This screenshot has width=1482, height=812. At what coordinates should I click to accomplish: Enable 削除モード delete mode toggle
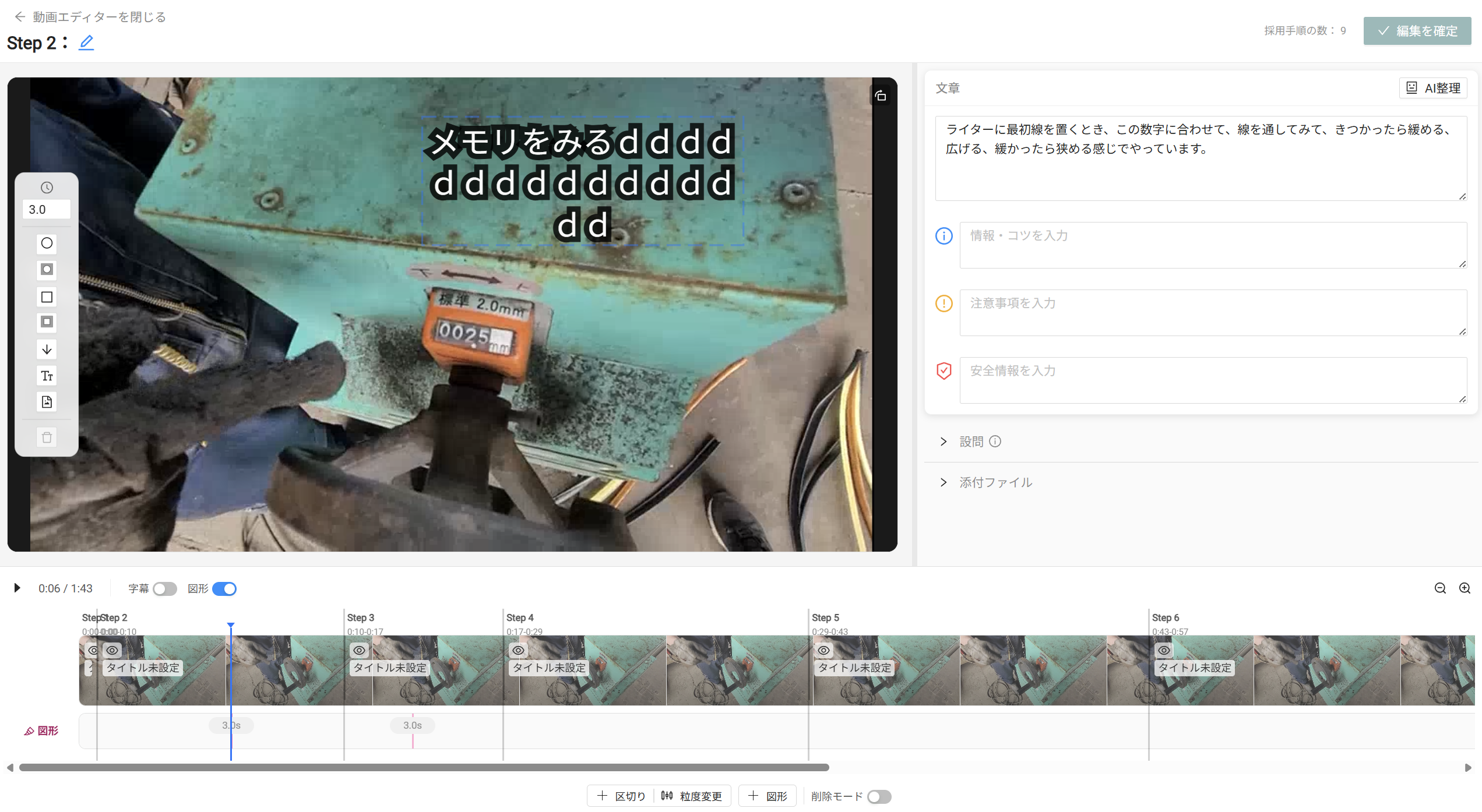click(879, 796)
